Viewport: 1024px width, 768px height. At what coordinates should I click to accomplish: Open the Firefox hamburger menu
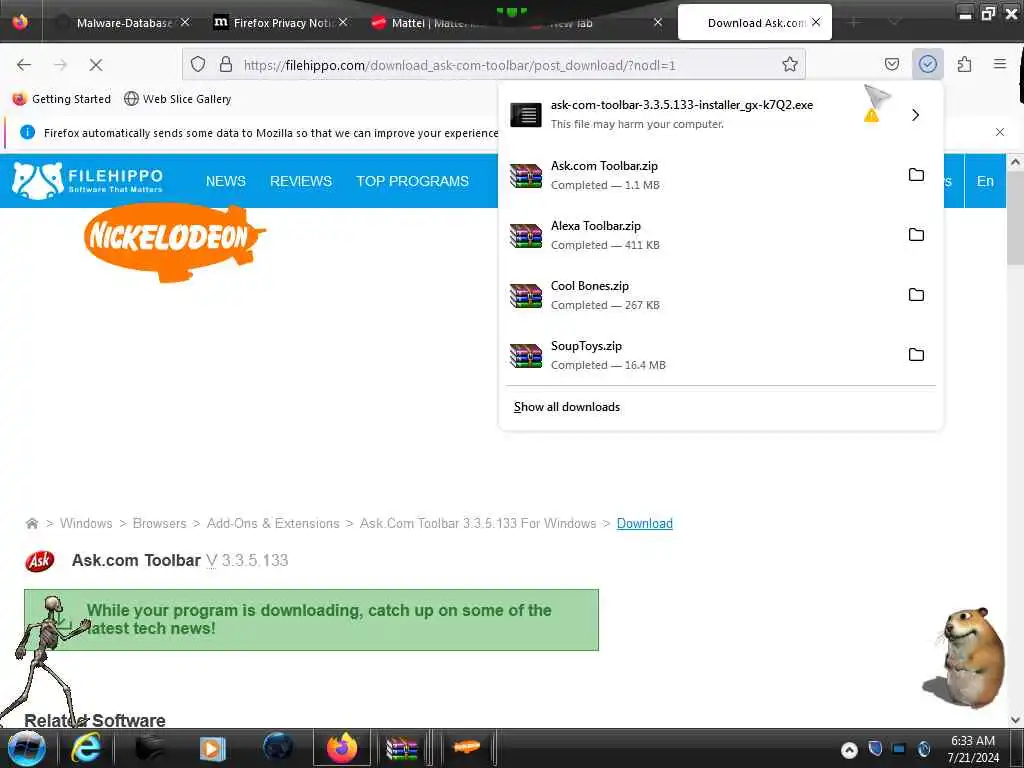(999, 64)
